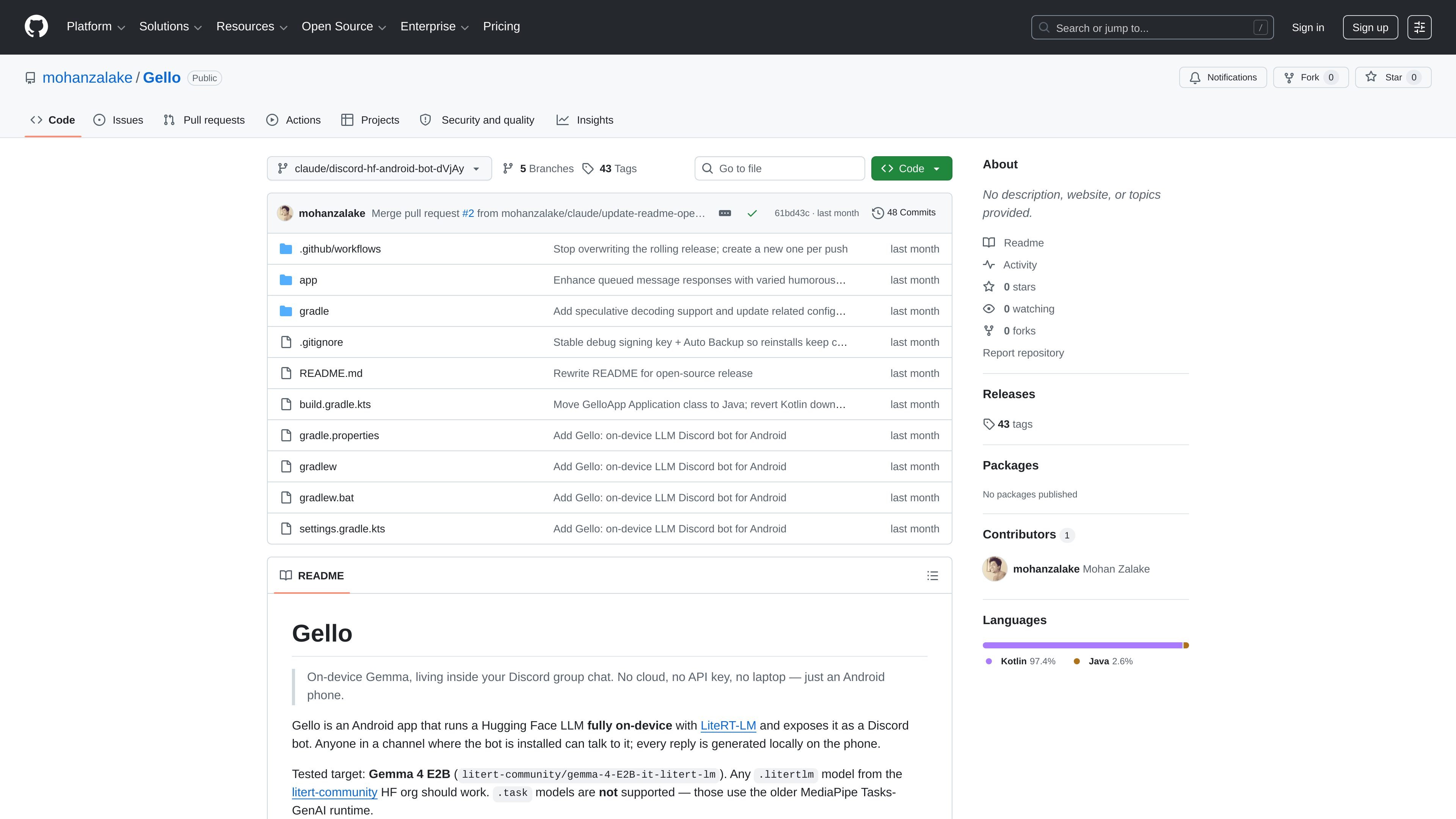Open the README outline list icon
This screenshot has width=1456, height=819.
pos(933,576)
